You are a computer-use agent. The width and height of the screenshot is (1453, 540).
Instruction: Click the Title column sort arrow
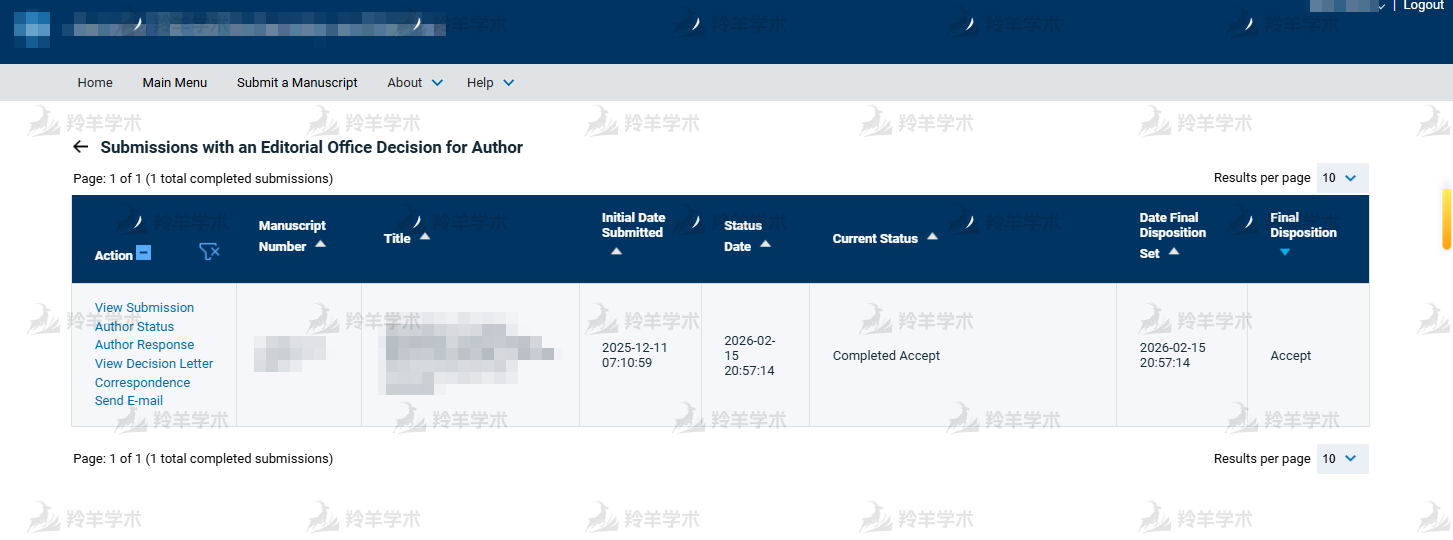pyautogui.click(x=425, y=237)
